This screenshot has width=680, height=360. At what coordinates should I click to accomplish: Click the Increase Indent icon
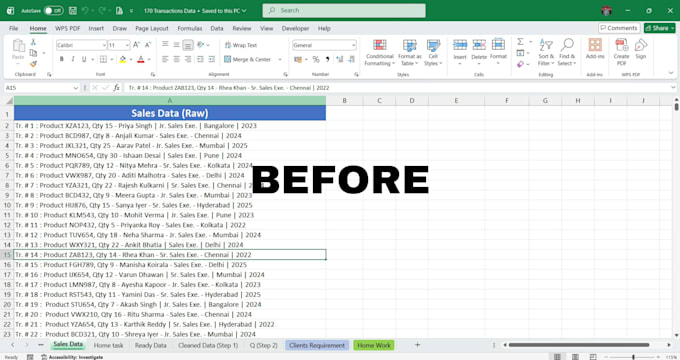coord(212,59)
